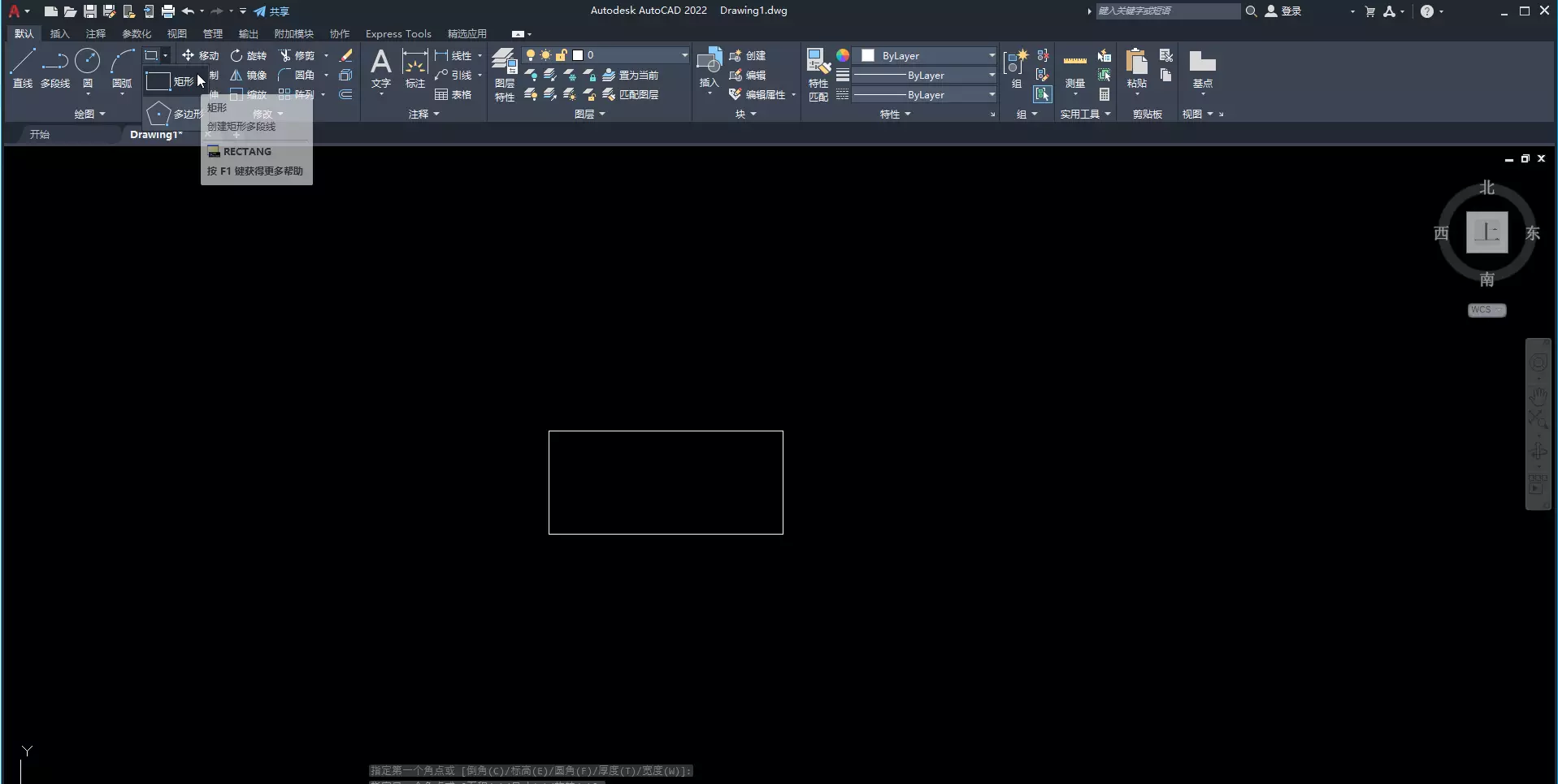The image size is (1558, 784).
Task: Click the keyword search input field
Action: click(1167, 11)
